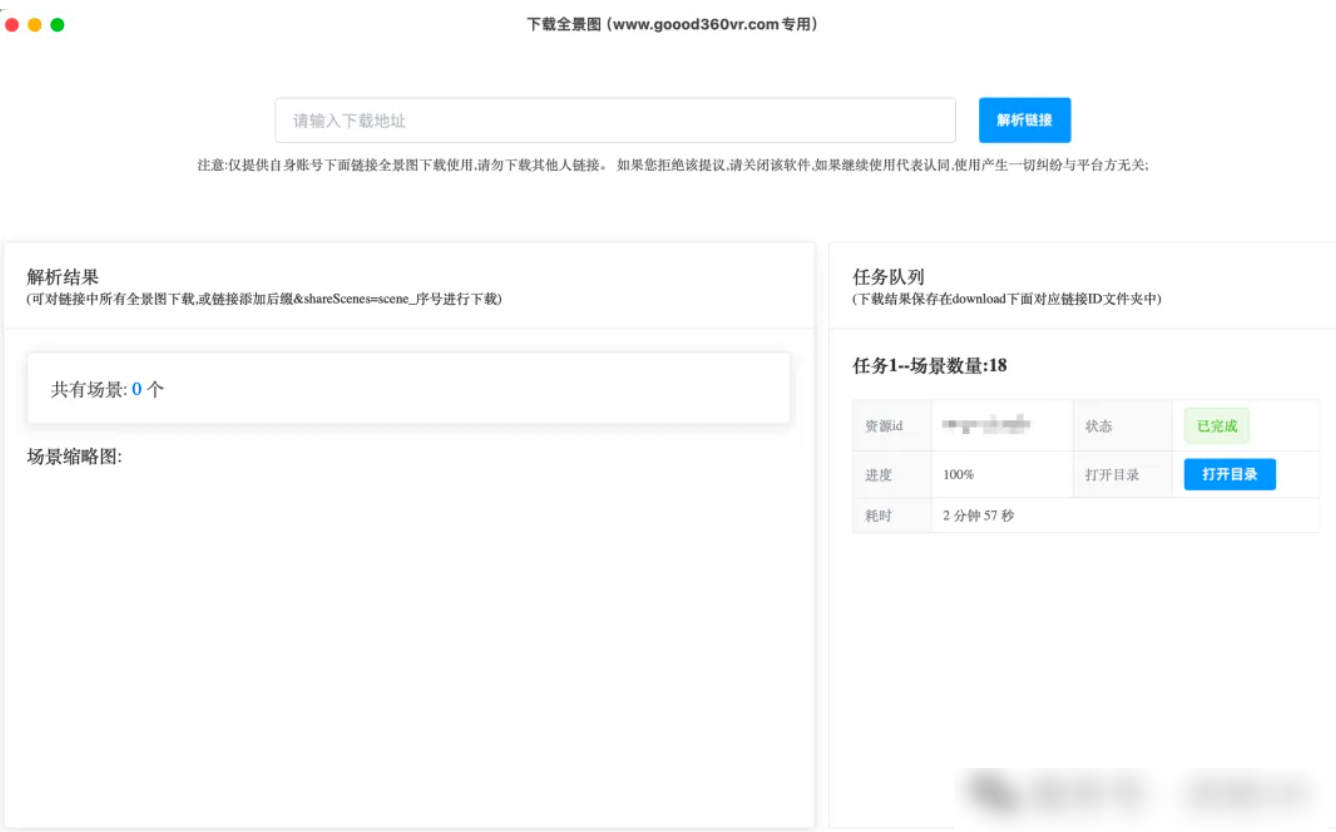The height and width of the screenshot is (832, 1336).
Task: Select the 解析结果 panel heading
Action: tap(63, 278)
